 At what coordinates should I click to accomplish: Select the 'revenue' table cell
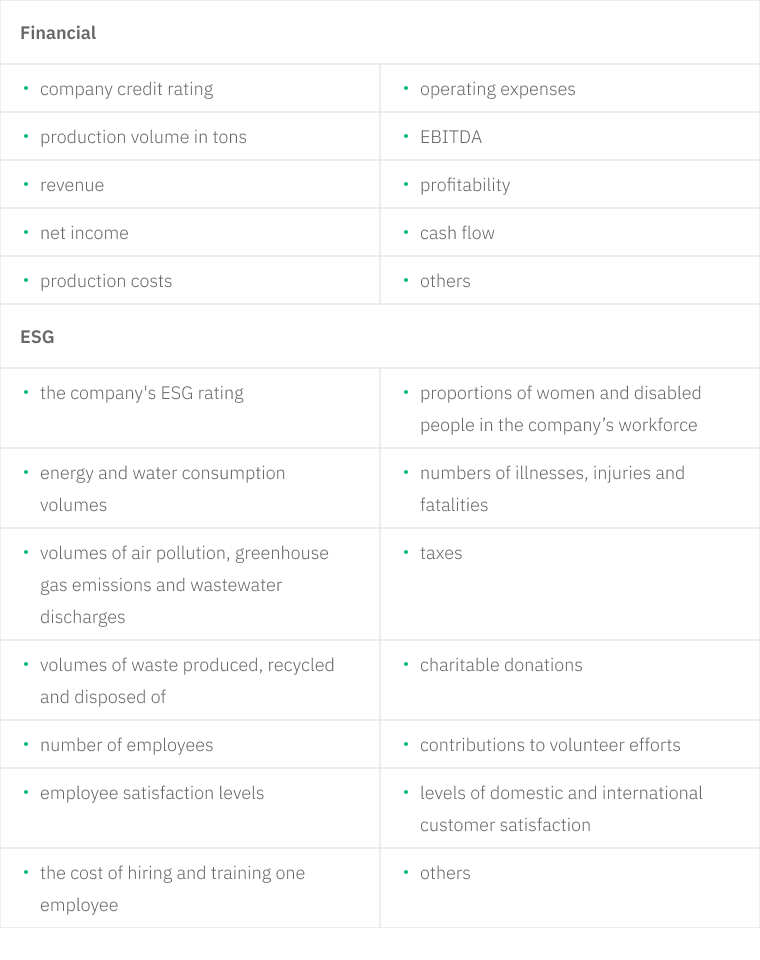[x=72, y=185]
